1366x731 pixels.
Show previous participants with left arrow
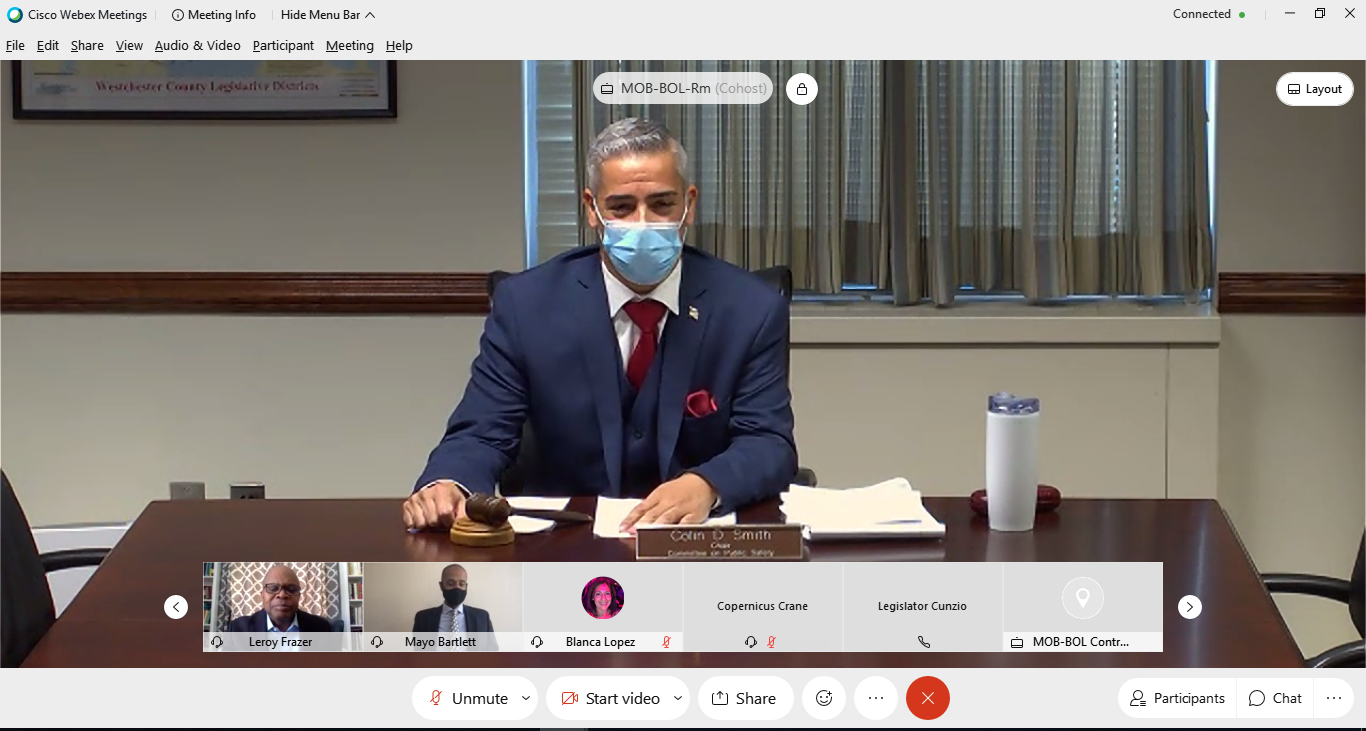click(176, 607)
